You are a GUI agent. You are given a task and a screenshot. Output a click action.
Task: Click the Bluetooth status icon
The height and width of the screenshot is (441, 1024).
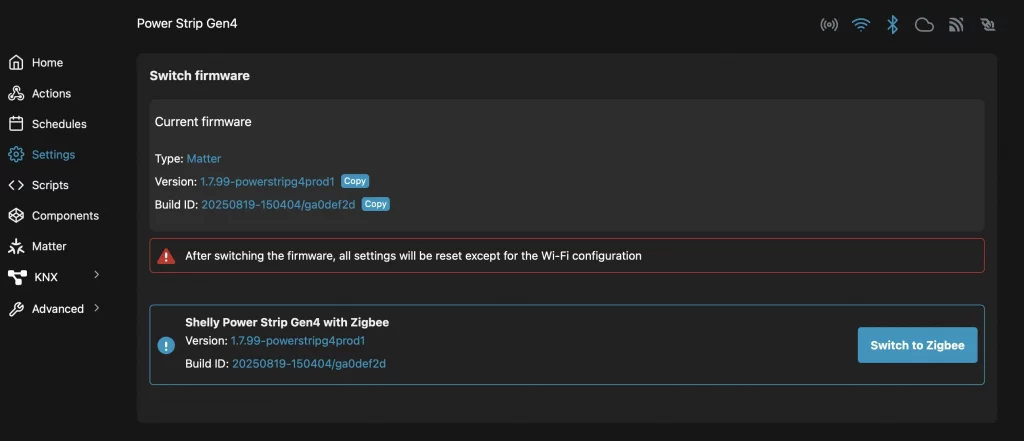(x=893, y=25)
